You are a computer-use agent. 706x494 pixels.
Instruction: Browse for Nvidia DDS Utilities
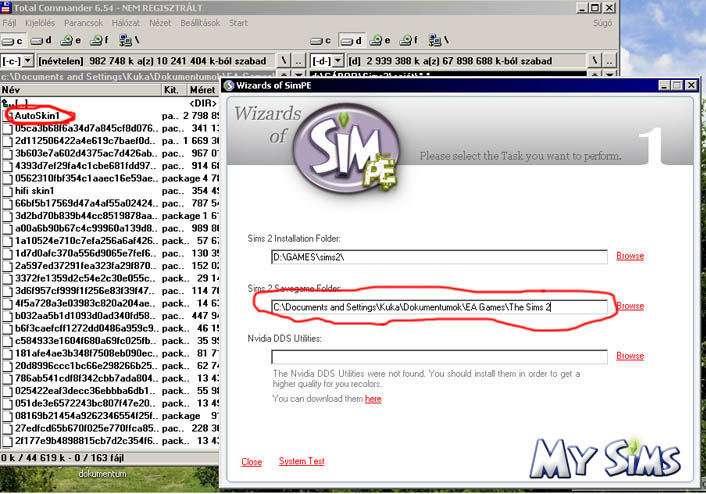pos(630,356)
